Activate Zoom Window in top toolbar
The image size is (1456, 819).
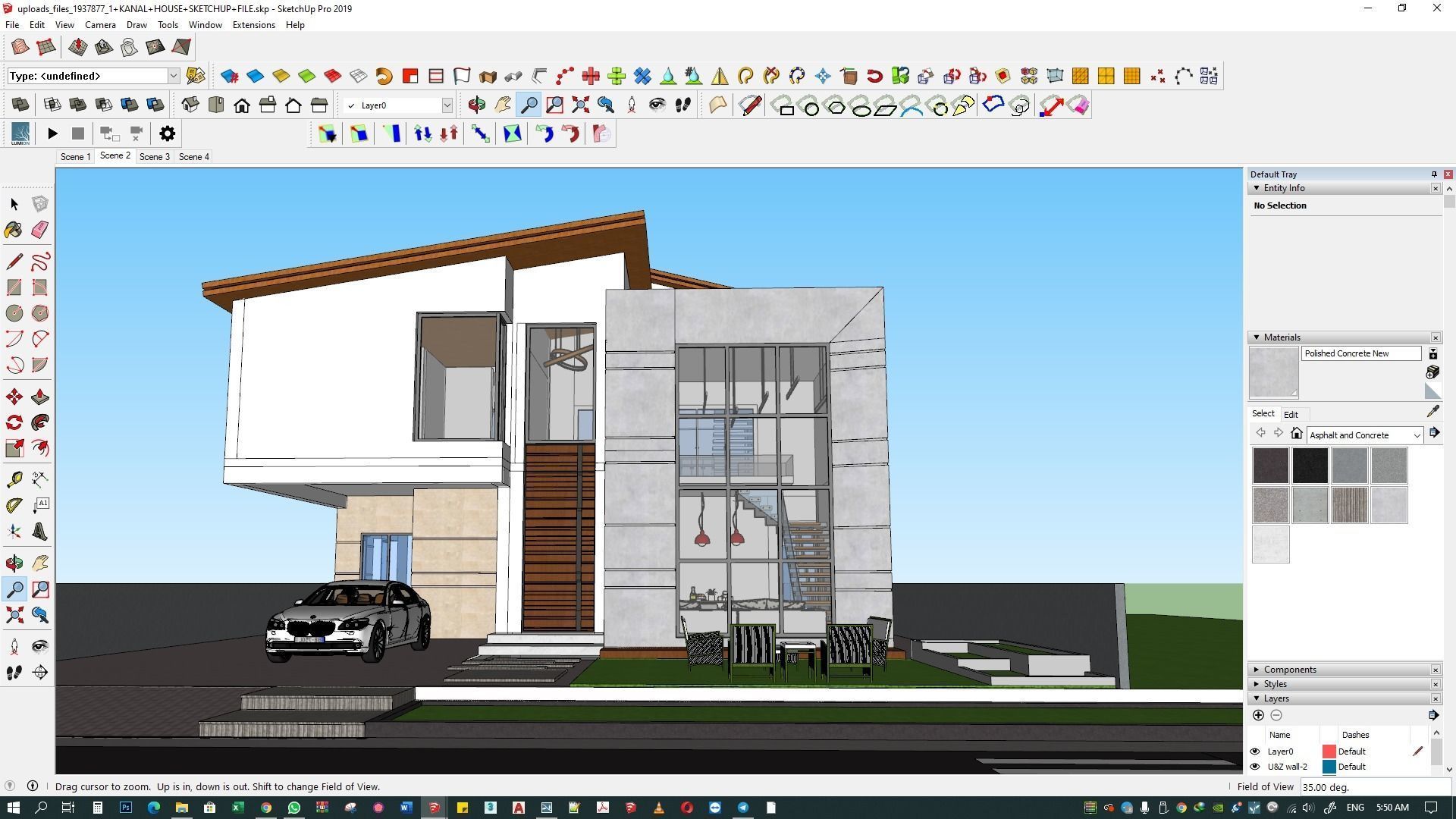click(x=554, y=105)
